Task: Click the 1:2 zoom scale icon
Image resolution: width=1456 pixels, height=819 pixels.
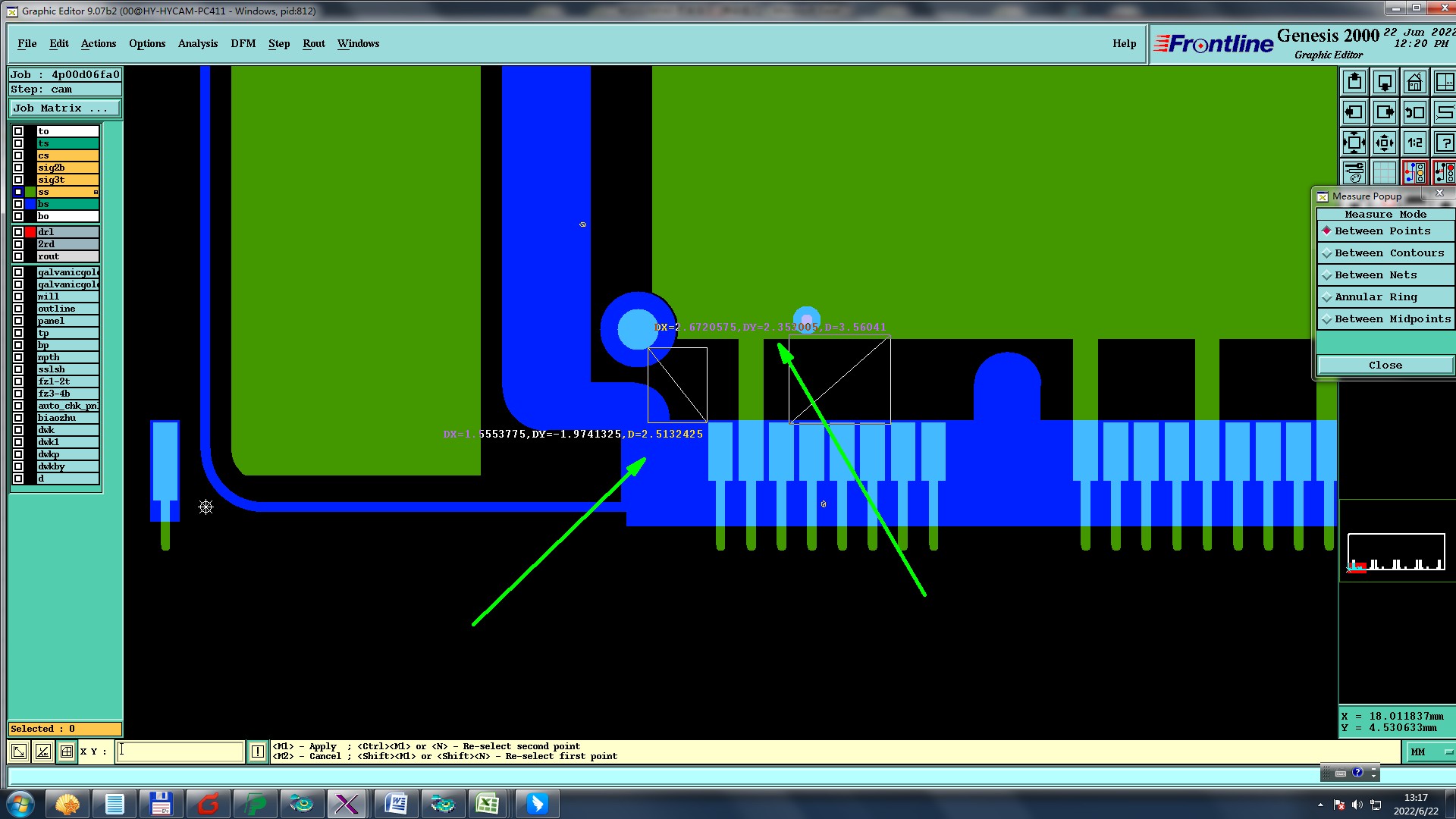Action: pos(1415,143)
